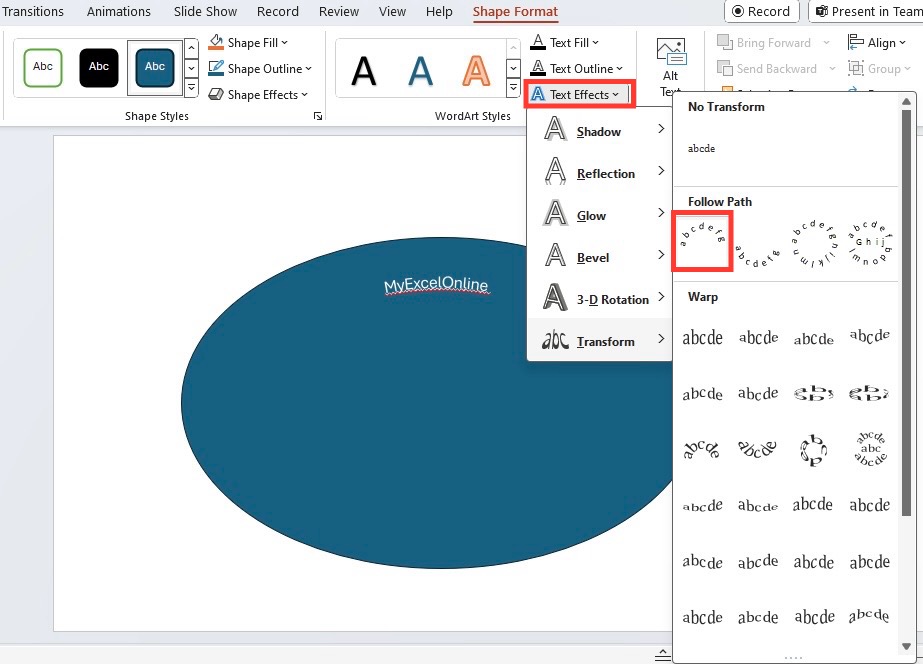Open the Text Effects dropdown

[x=579, y=94]
